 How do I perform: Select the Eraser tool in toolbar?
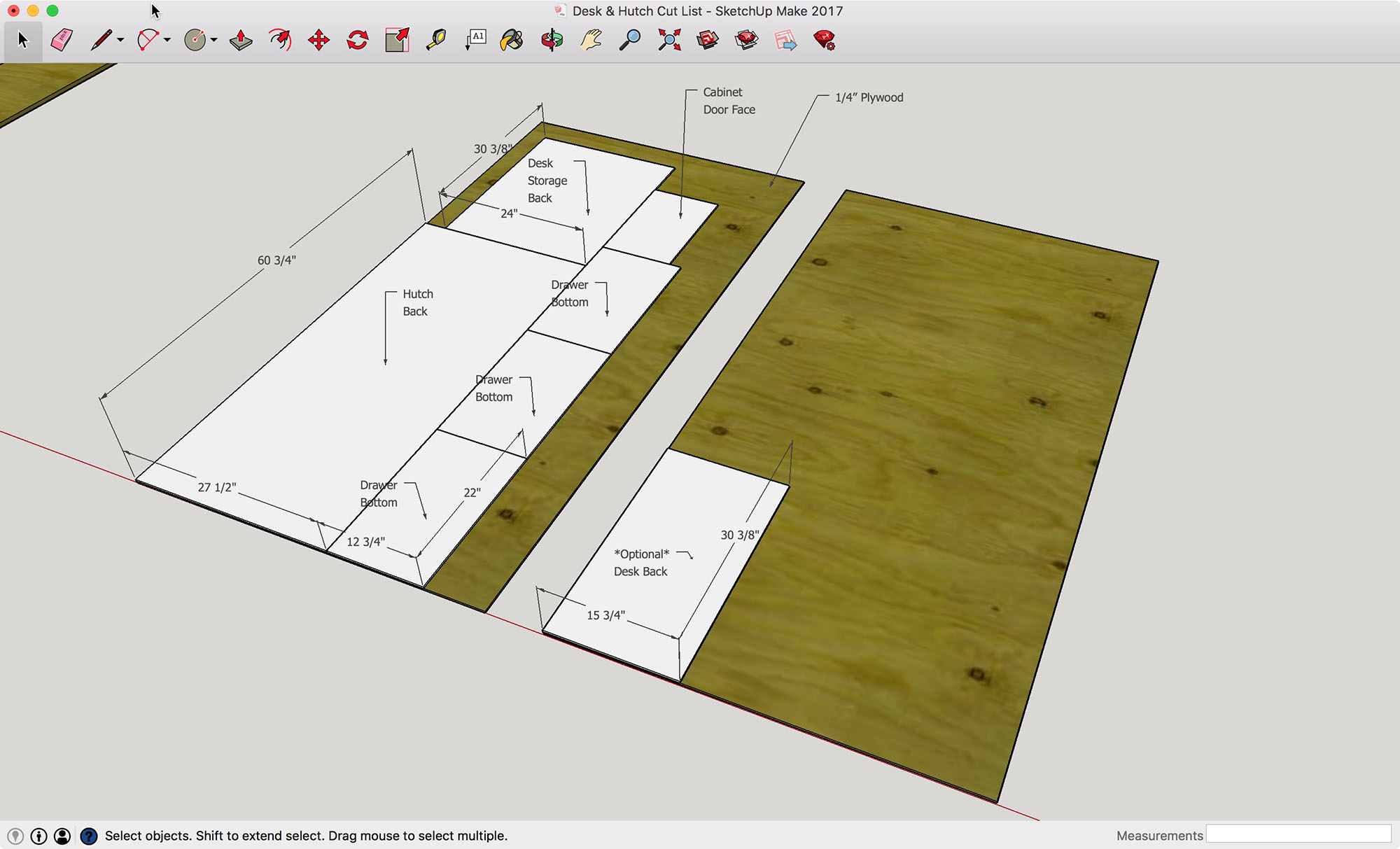[60, 40]
